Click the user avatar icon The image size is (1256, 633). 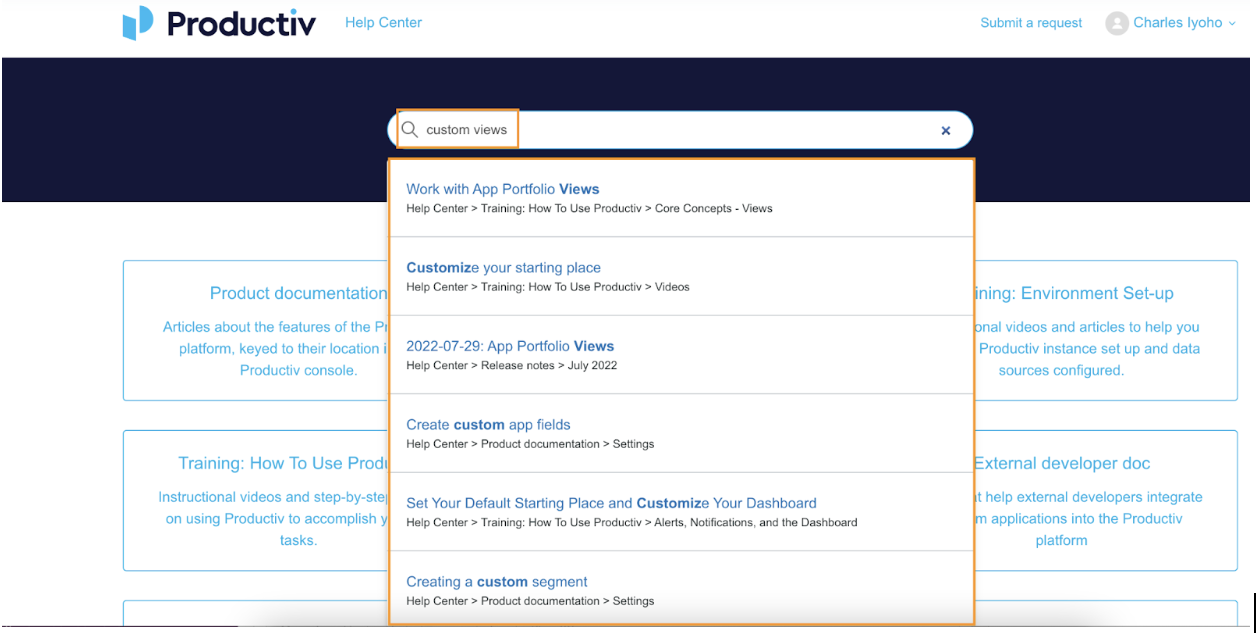[1116, 23]
